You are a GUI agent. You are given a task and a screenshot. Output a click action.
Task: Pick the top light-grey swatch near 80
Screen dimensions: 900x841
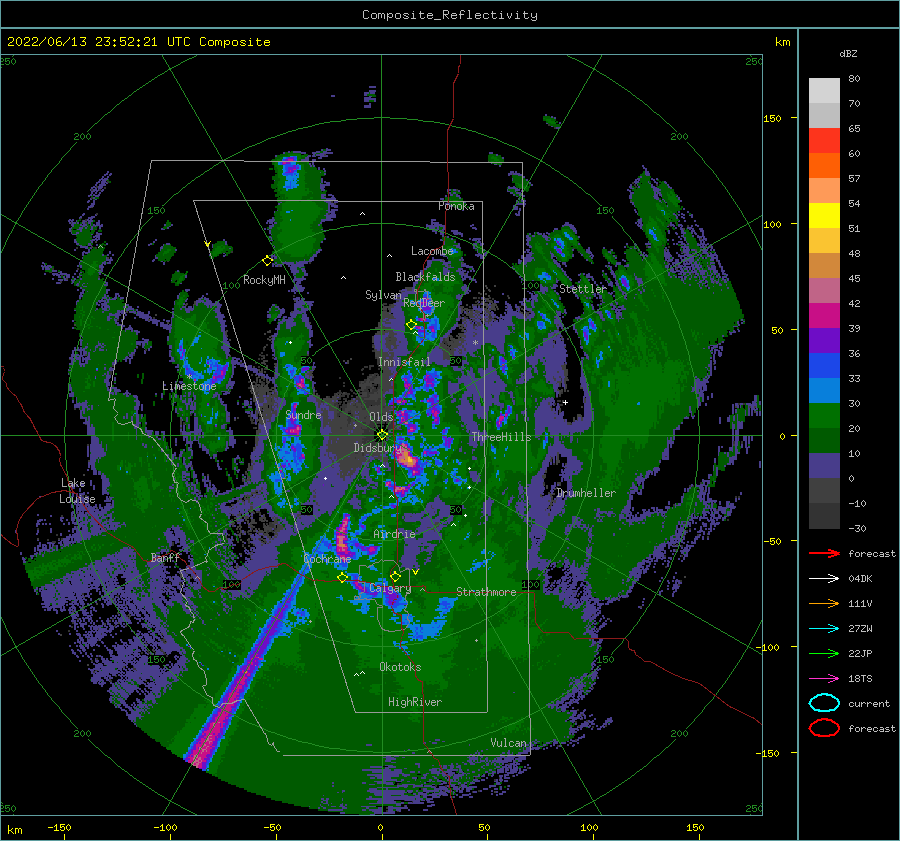coord(824,91)
